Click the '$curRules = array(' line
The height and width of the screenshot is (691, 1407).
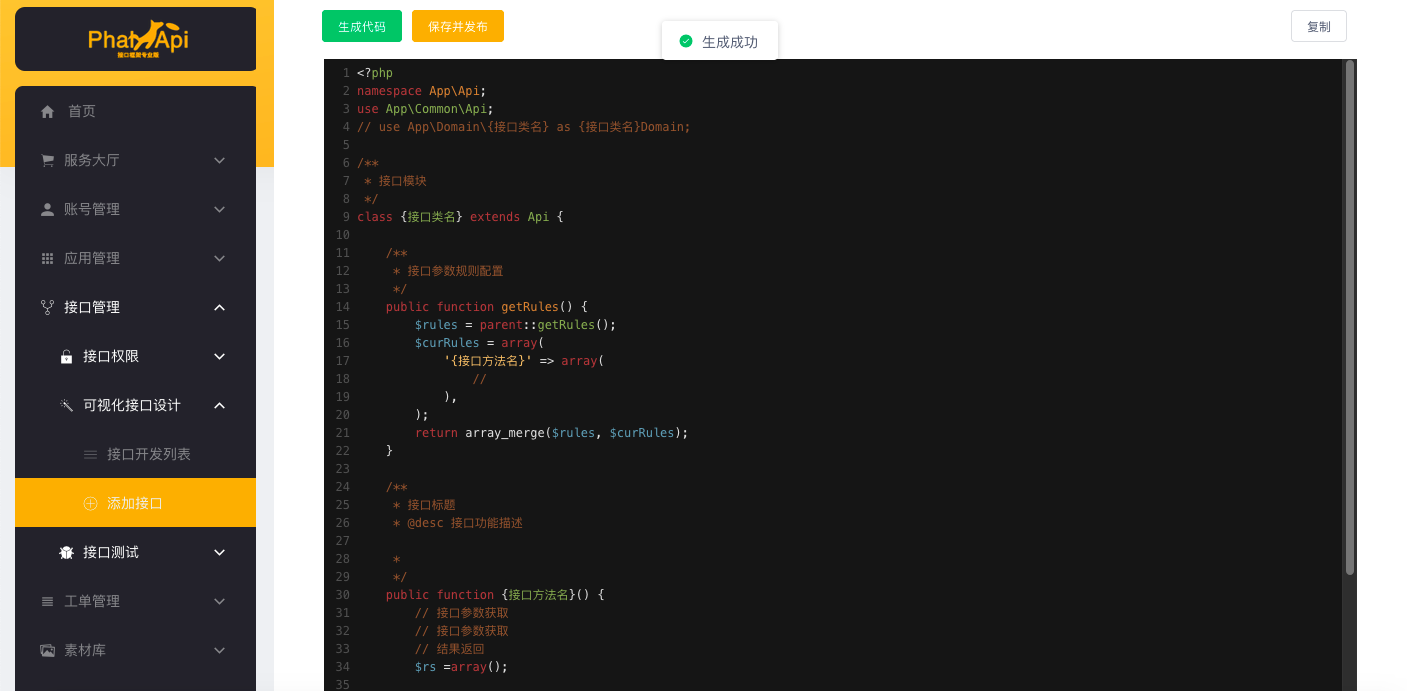click(479, 343)
